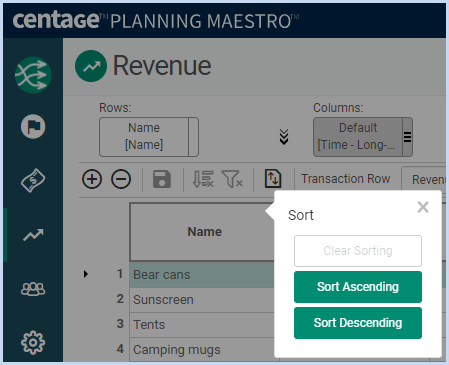Open the people group sidebar icon
This screenshot has width=449, height=365.
point(33,289)
